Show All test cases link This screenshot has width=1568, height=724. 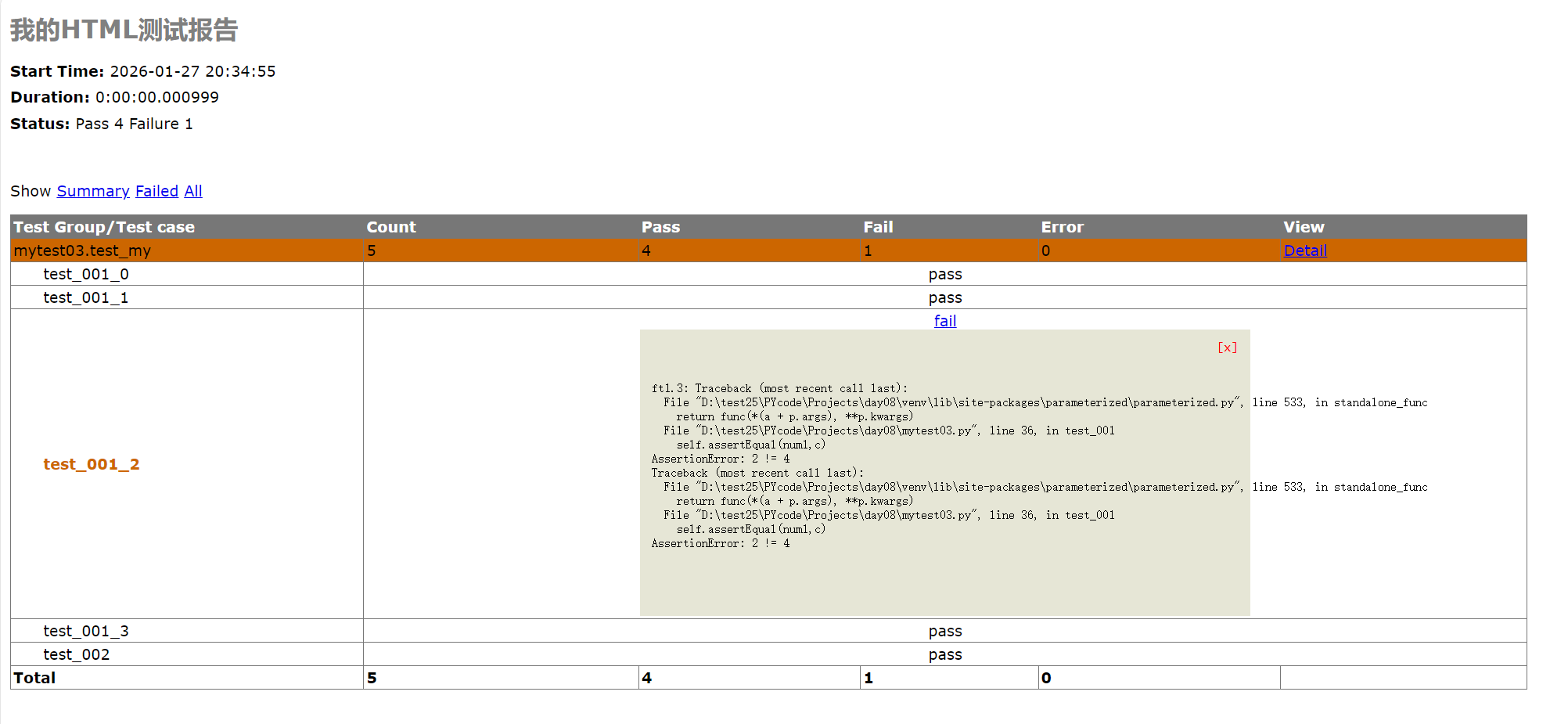click(x=193, y=191)
